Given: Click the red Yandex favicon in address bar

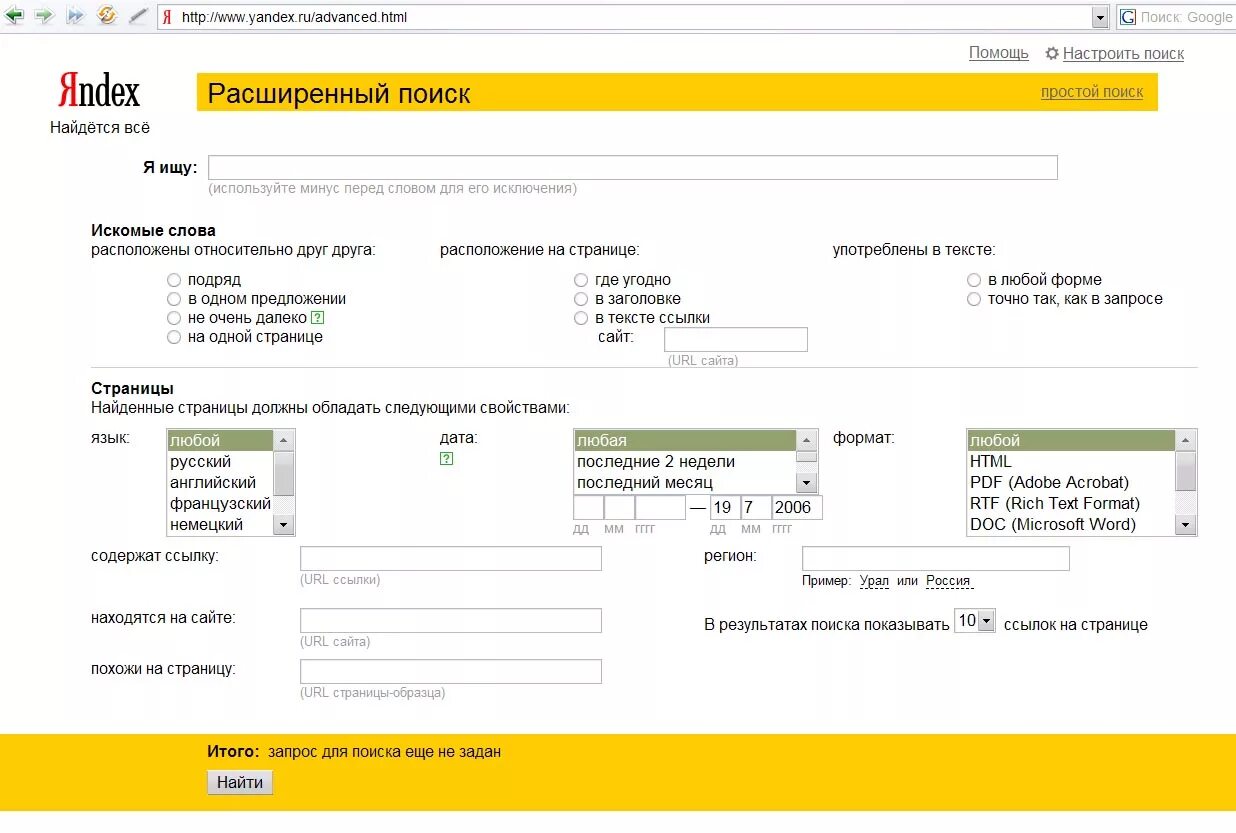Looking at the screenshot, I should point(167,17).
